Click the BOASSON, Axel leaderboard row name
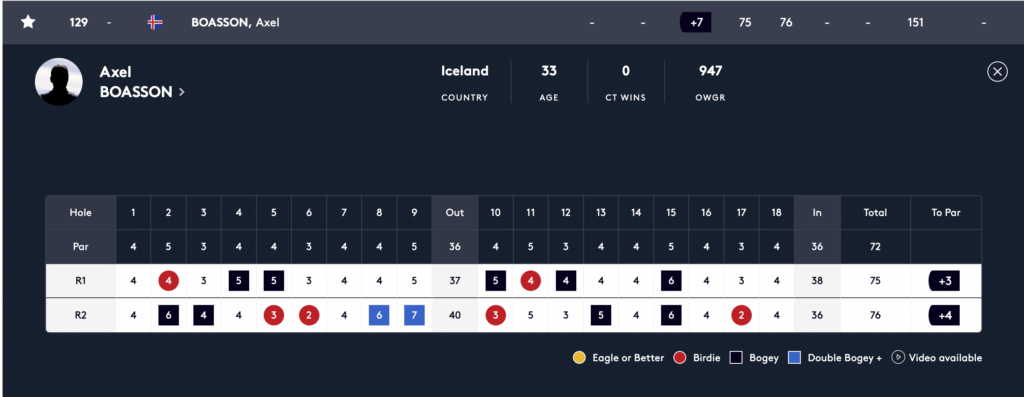 (x=235, y=22)
